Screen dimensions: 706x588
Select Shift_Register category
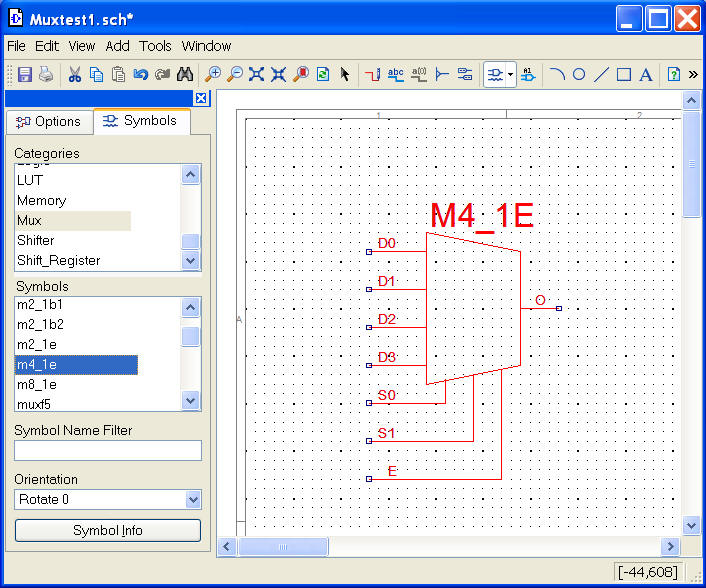pos(59,260)
